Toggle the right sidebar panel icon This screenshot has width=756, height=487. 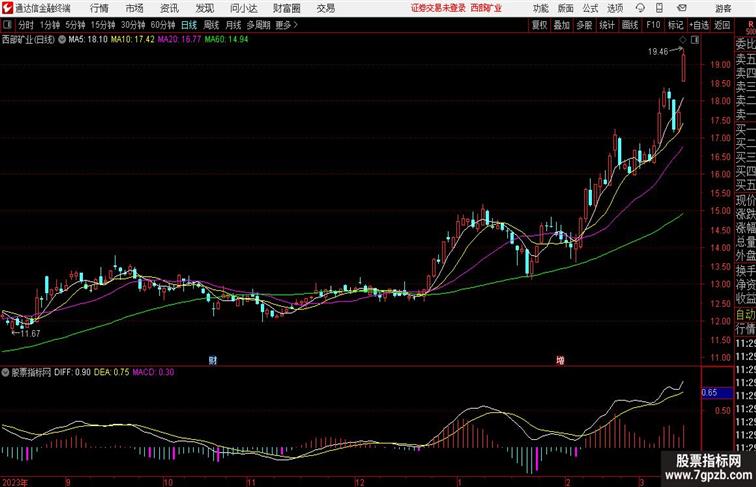pos(695,40)
